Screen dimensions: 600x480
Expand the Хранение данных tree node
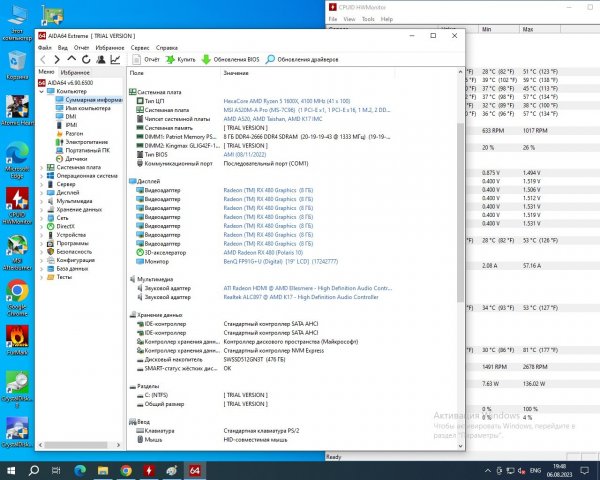tap(42, 209)
